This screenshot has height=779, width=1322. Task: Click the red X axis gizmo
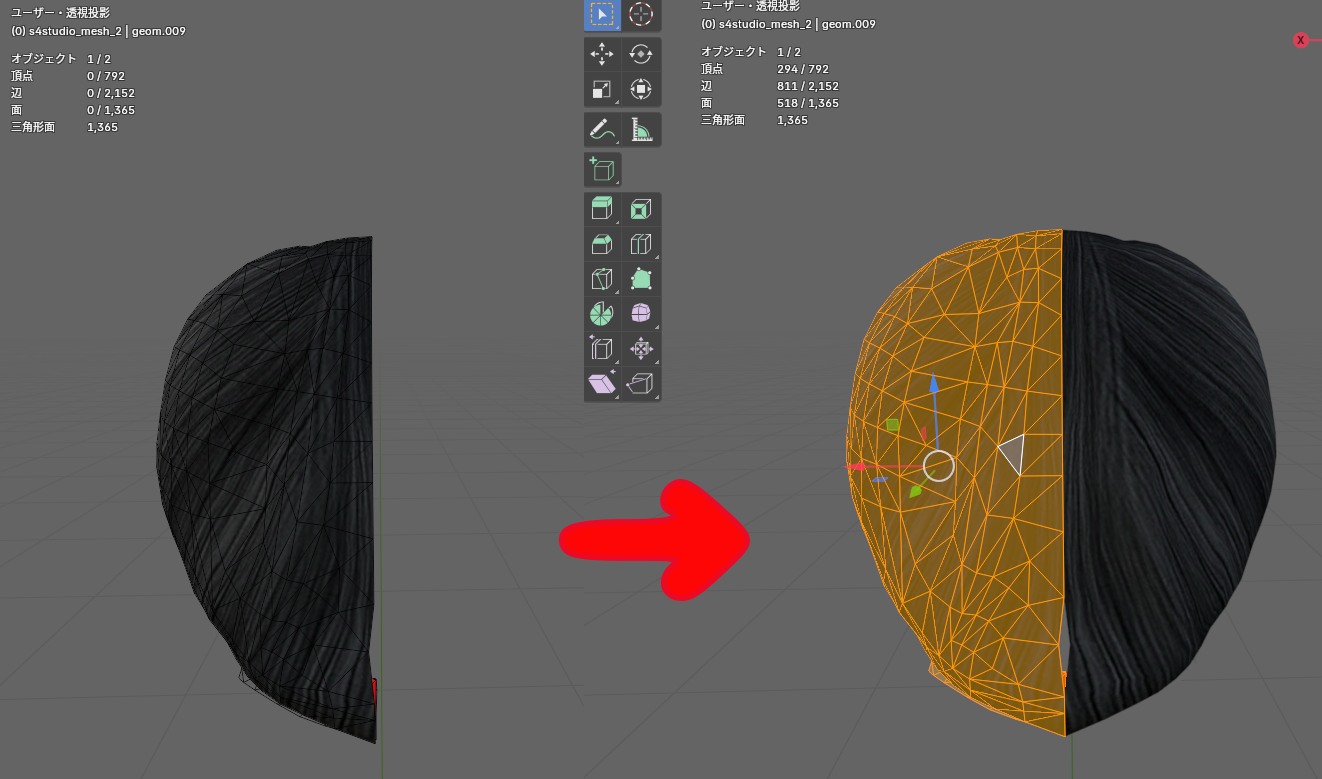tap(1300, 40)
